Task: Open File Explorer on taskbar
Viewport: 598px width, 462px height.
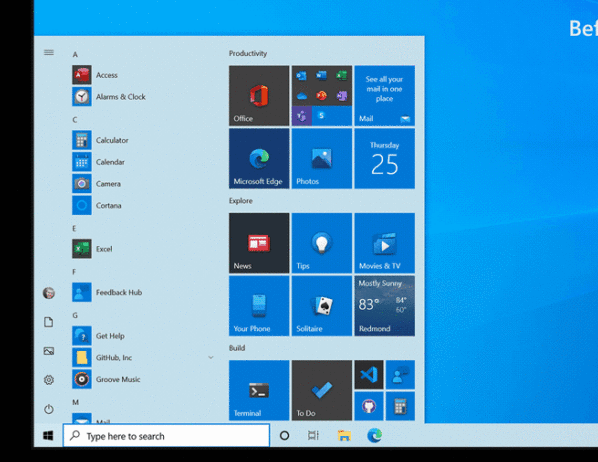Action: point(344,435)
